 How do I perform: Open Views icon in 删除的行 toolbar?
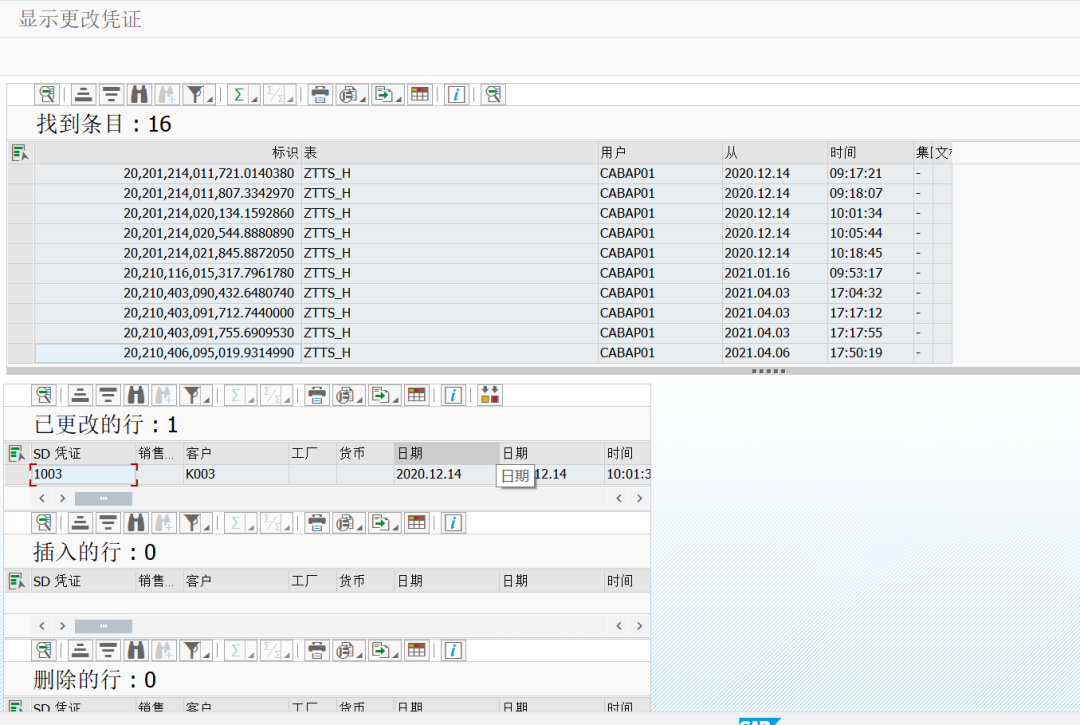point(346,650)
